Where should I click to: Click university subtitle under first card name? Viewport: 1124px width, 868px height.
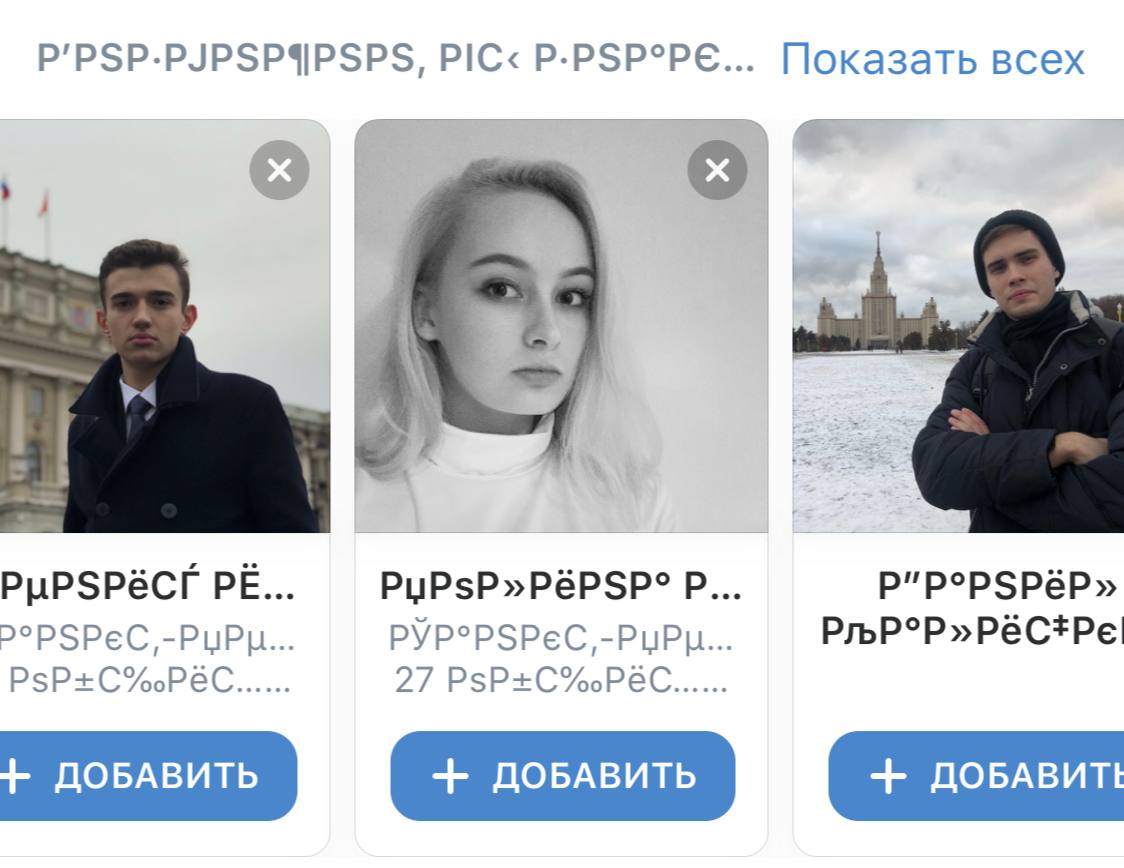[x=148, y=637]
